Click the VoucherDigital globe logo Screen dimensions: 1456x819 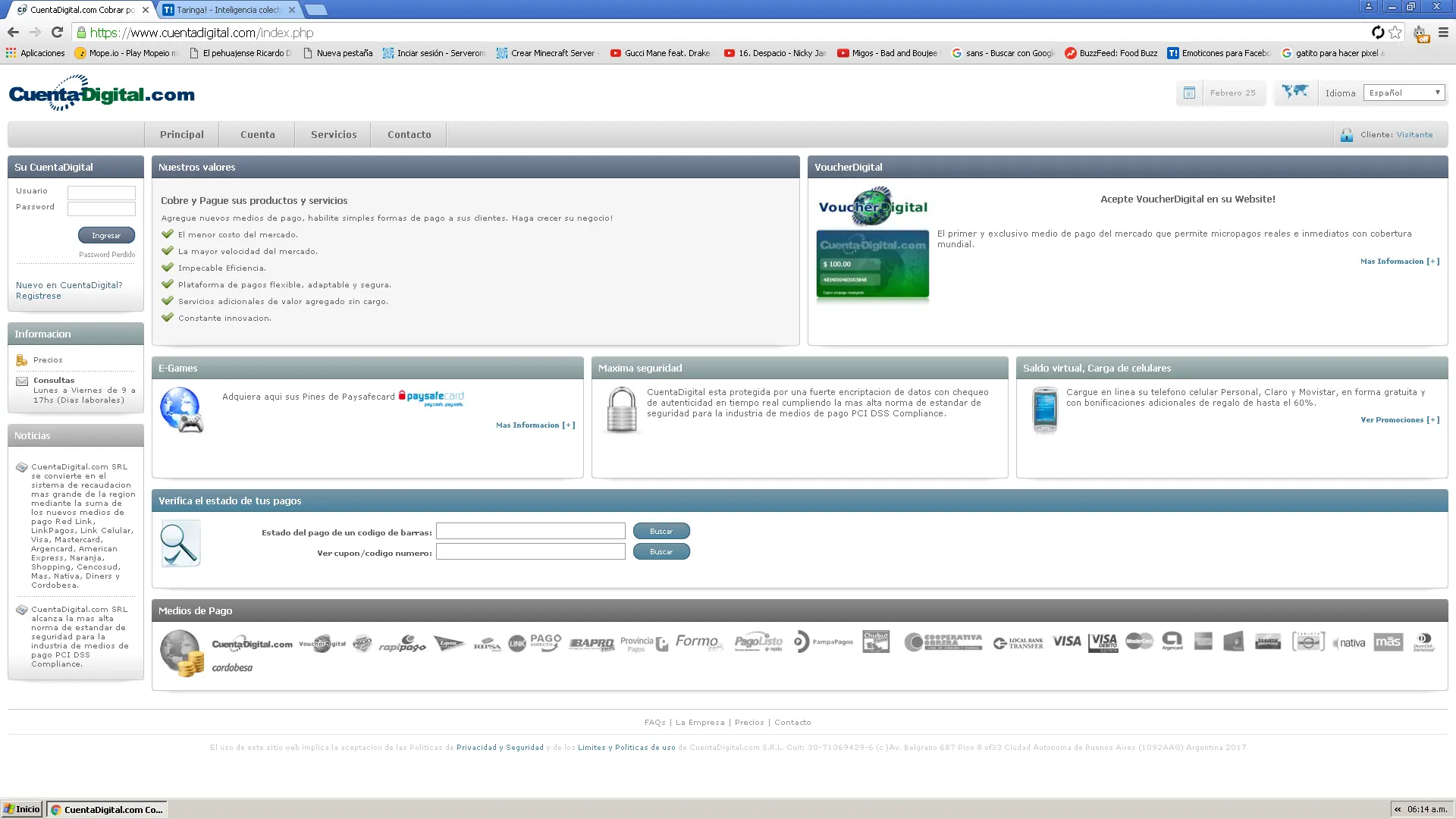pyautogui.click(x=873, y=206)
